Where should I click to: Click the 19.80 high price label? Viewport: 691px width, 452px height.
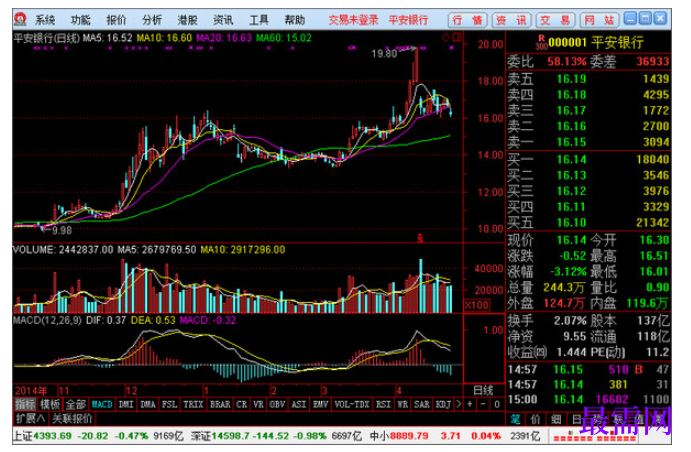pyautogui.click(x=384, y=54)
